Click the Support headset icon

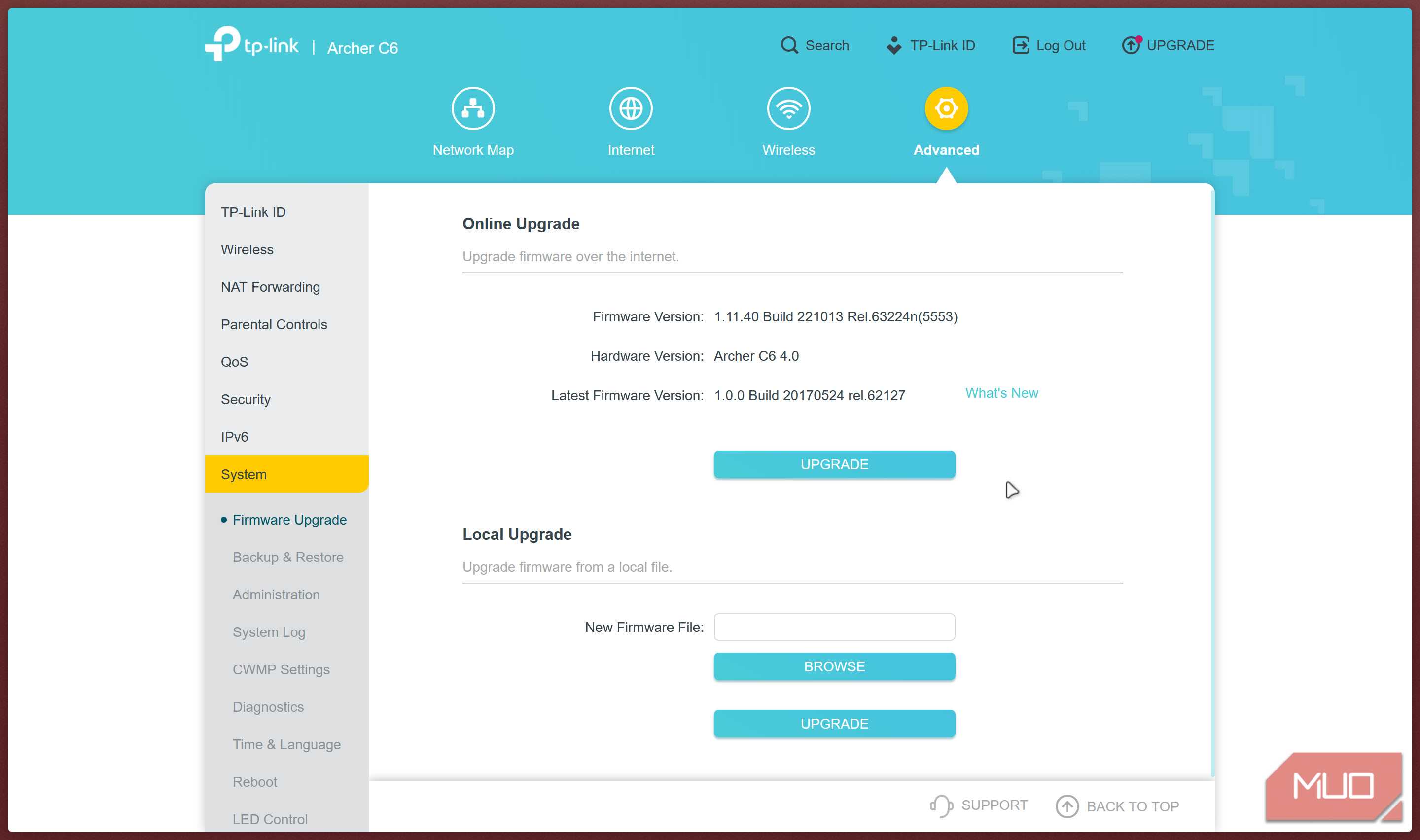point(941,805)
